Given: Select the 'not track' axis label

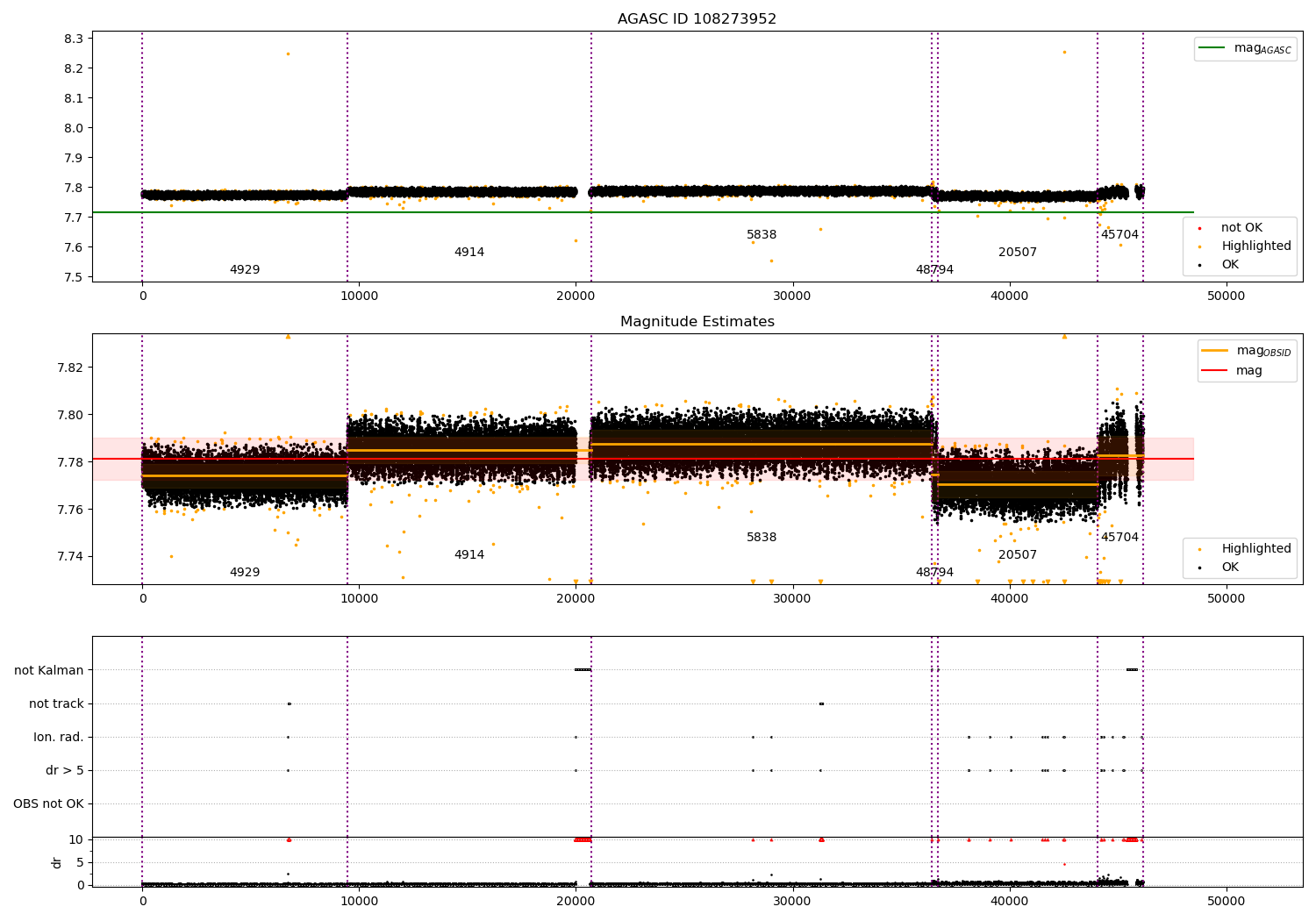Looking at the screenshot, I should coord(56,704).
